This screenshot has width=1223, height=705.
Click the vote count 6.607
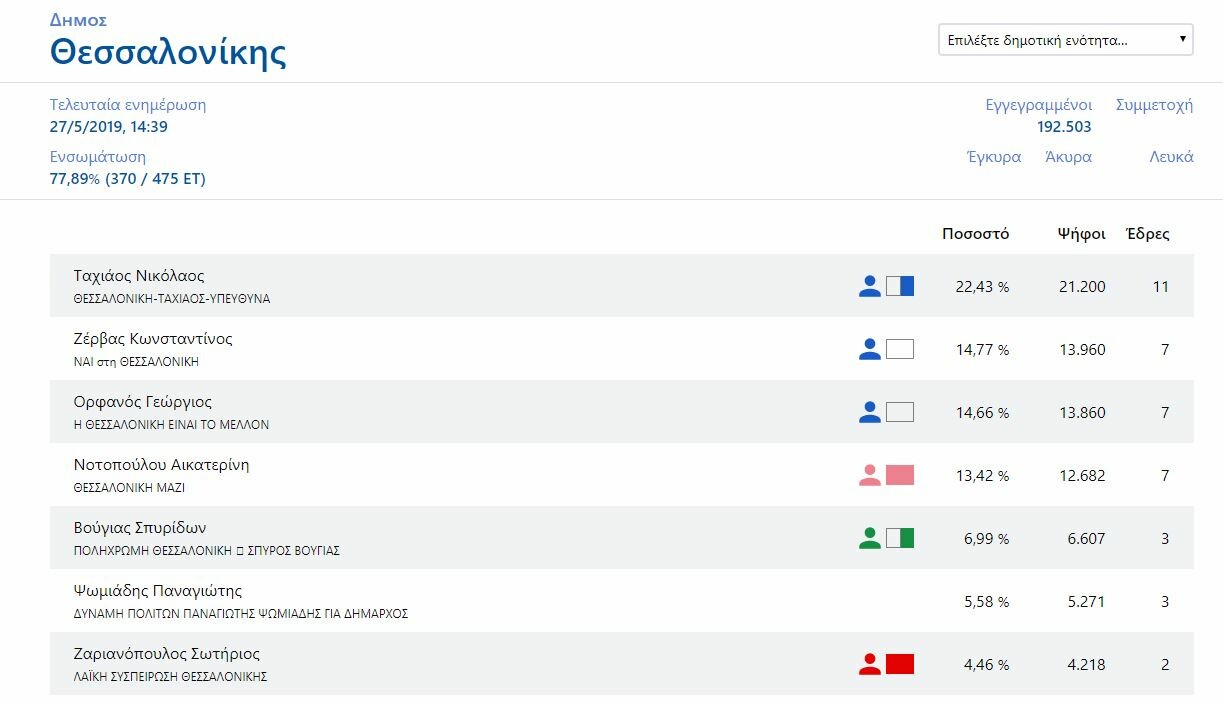coord(1087,539)
